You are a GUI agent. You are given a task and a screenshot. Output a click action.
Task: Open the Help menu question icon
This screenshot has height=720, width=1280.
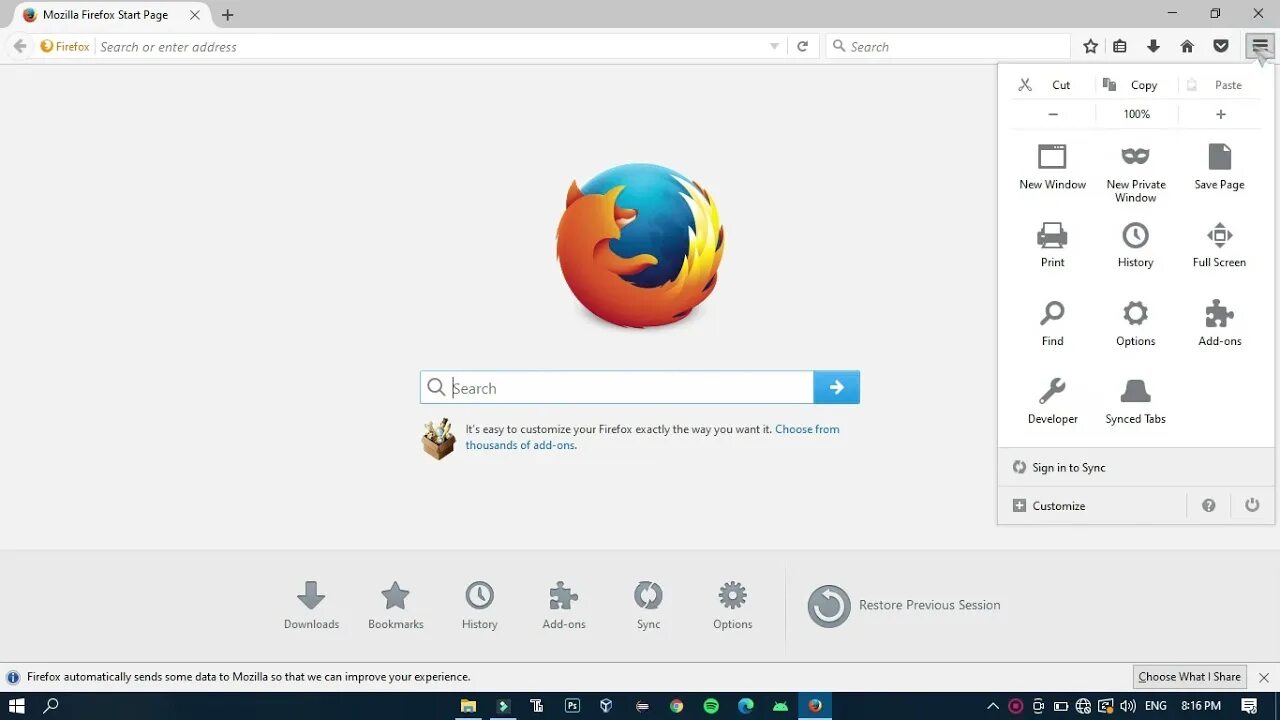coord(1208,505)
